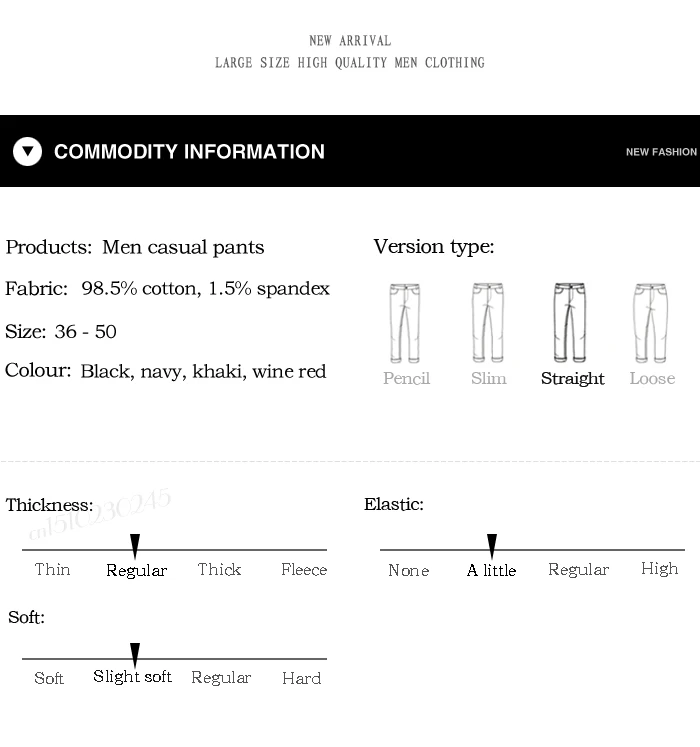
Task: Click the A little elastic label
Action: pos(491,570)
